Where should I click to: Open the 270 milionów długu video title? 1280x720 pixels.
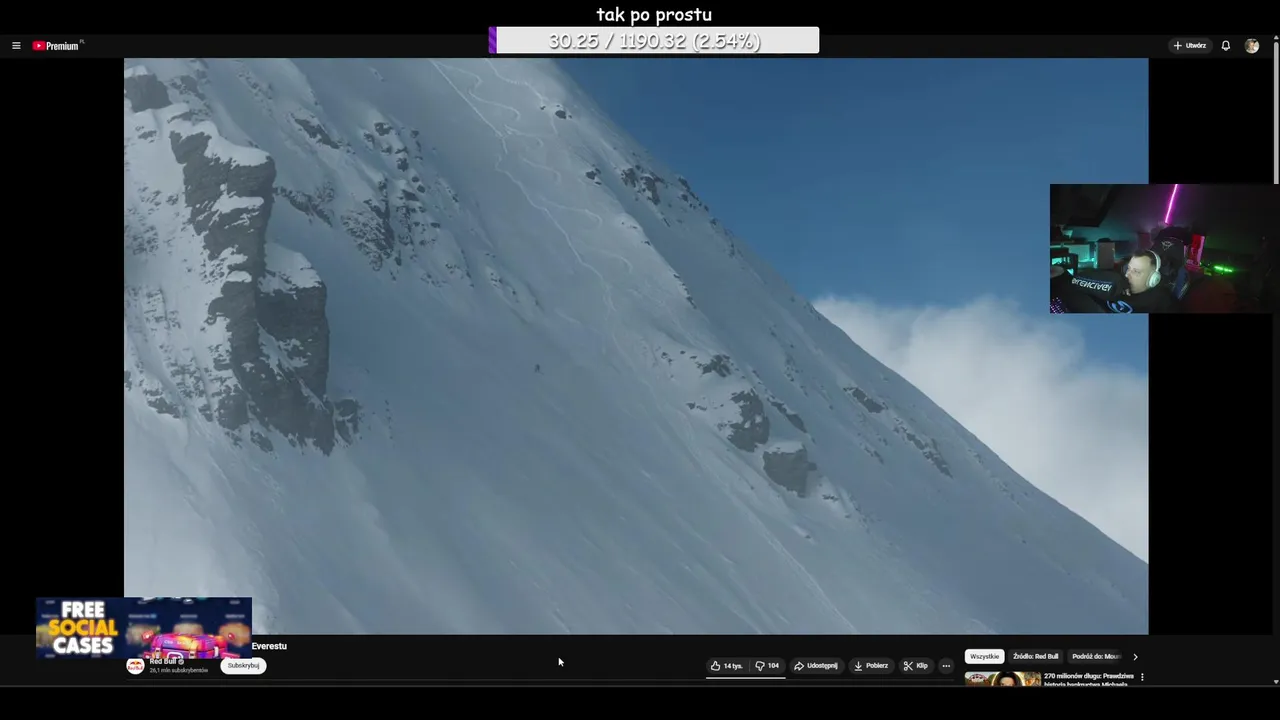[1089, 680]
